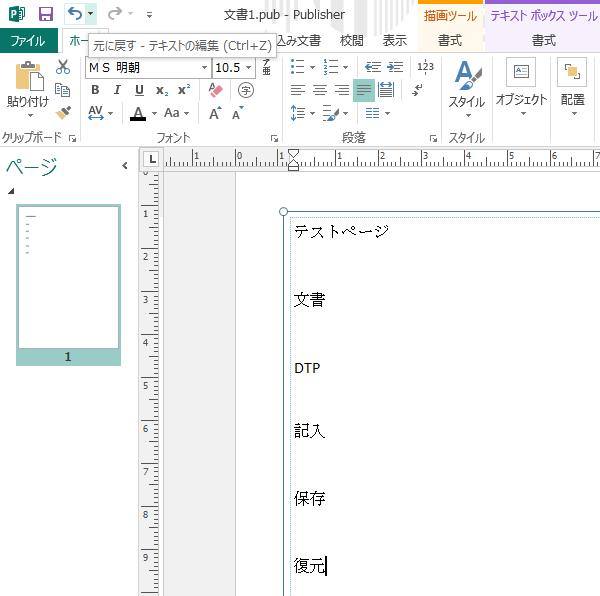Click the Save icon in quick access toolbar

[46, 15]
